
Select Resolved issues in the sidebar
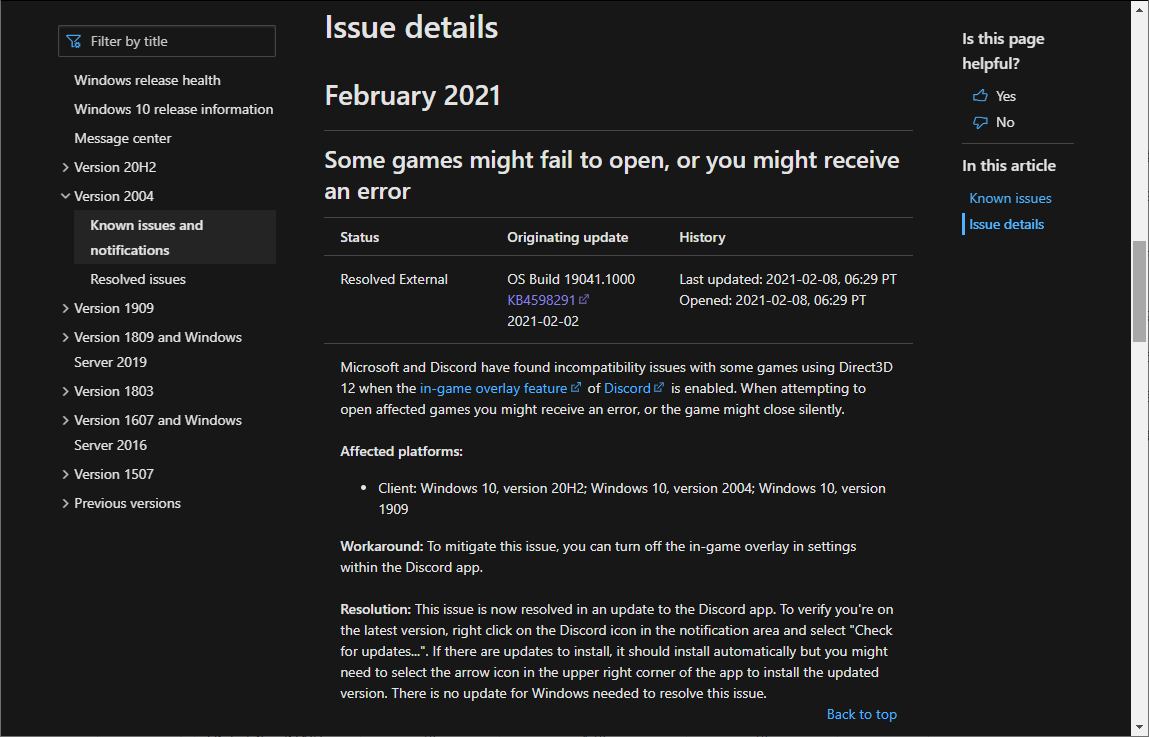click(x=137, y=278)
